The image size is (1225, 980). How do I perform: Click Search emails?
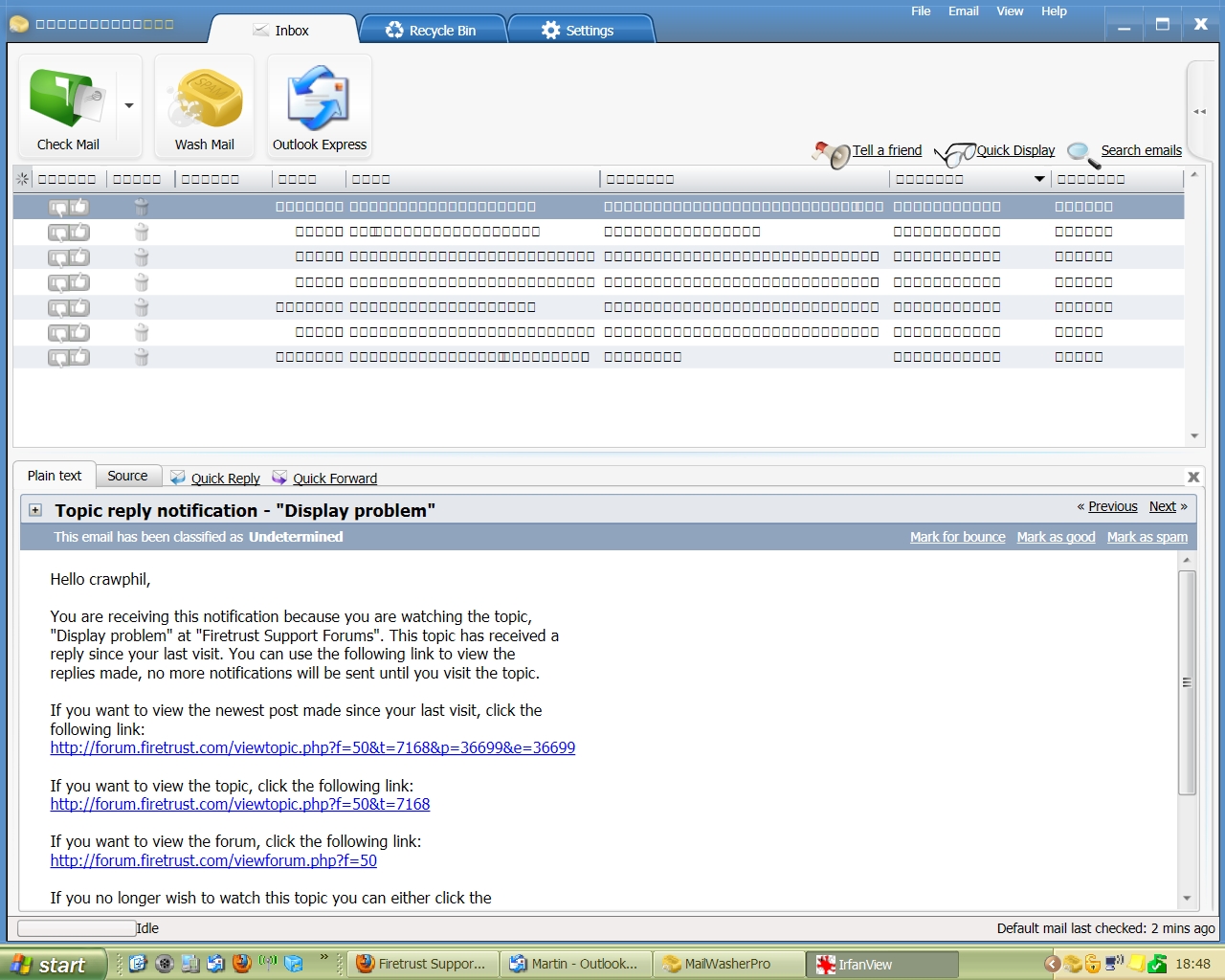1141,150
